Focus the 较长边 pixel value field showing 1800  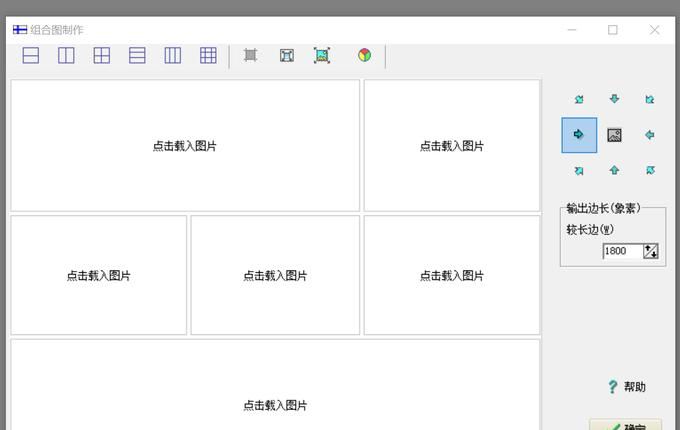[x=622, y=251]
